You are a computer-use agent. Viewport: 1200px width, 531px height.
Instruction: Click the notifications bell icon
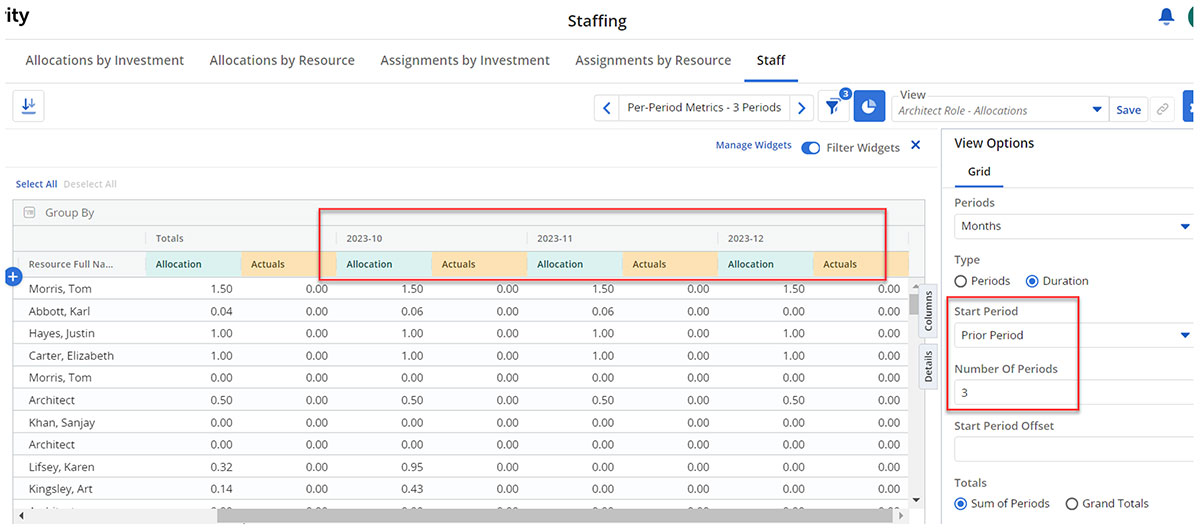click(1166, 17)
